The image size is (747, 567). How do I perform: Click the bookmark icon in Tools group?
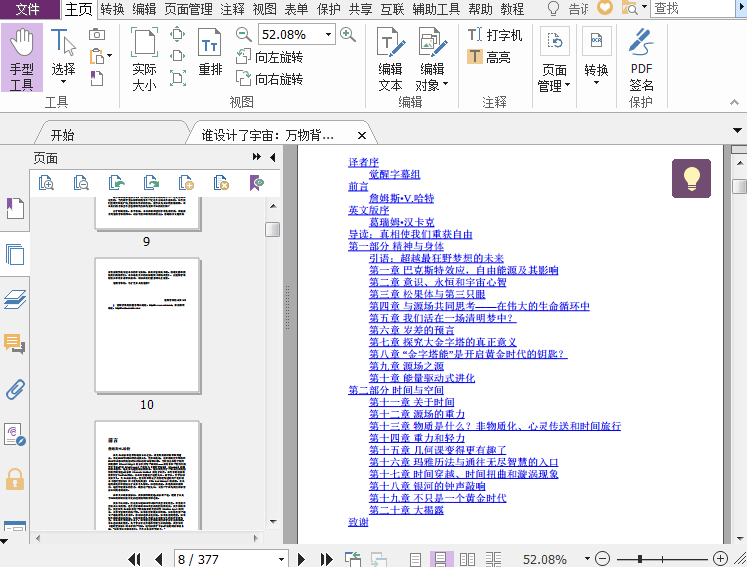coord(97,78)
